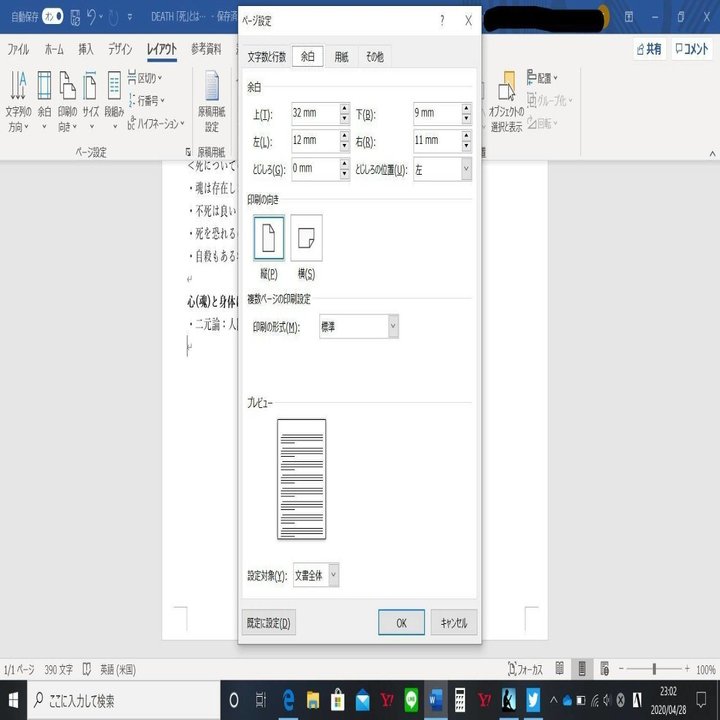Image resolution: width=720 pixels, height=720 pixels.
Task: Click the とじしろ gutter field (0 mm)
Action: [315, 169]
